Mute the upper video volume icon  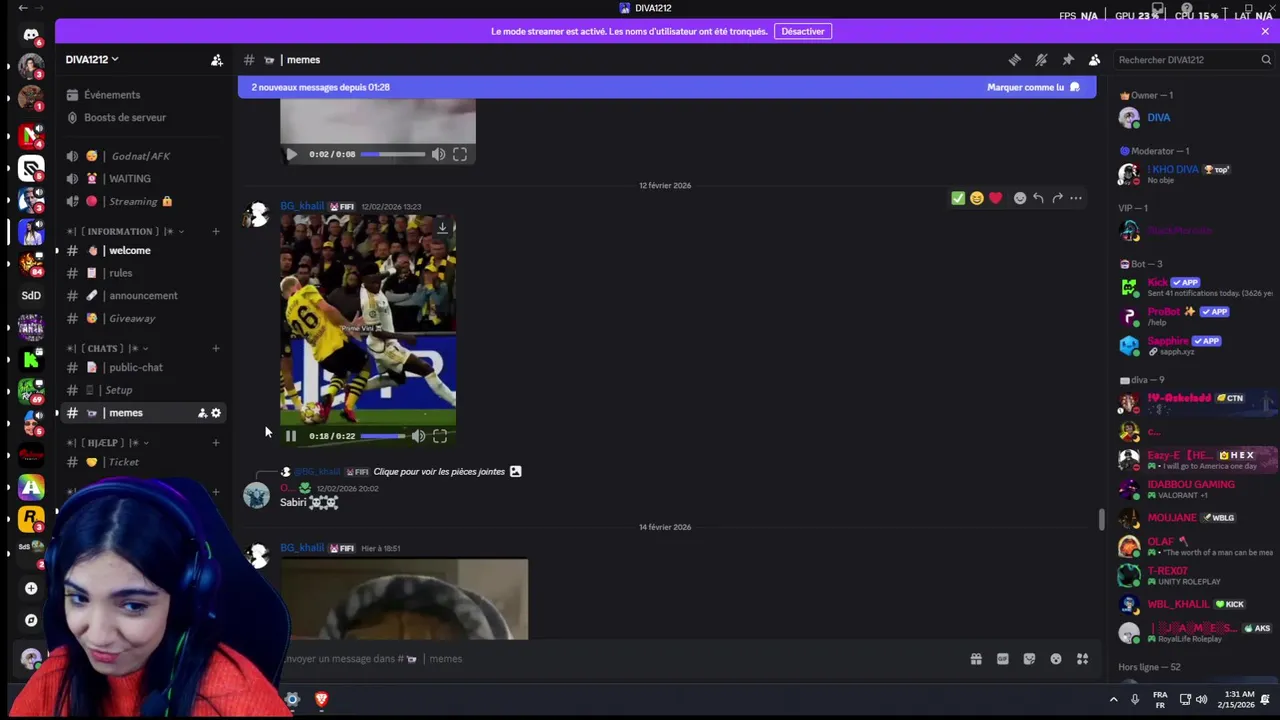pyautogui.click(x=438, y=154)
